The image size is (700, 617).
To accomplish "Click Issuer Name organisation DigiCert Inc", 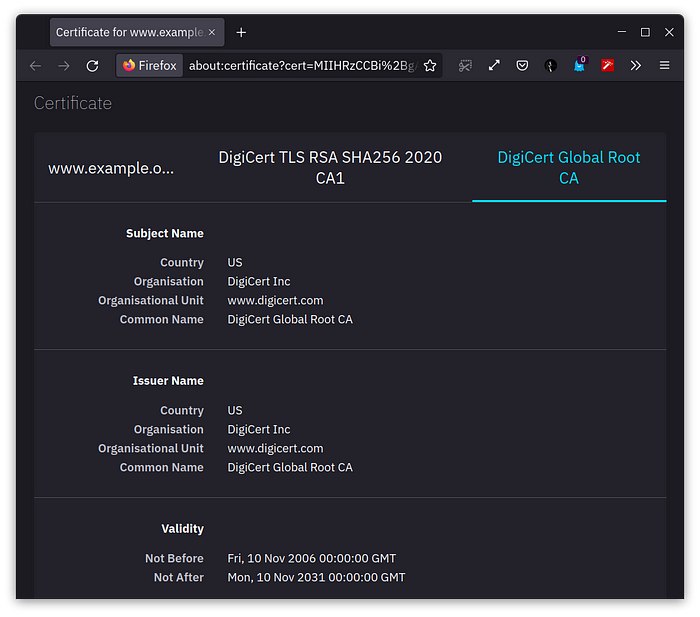I will 259,429.
